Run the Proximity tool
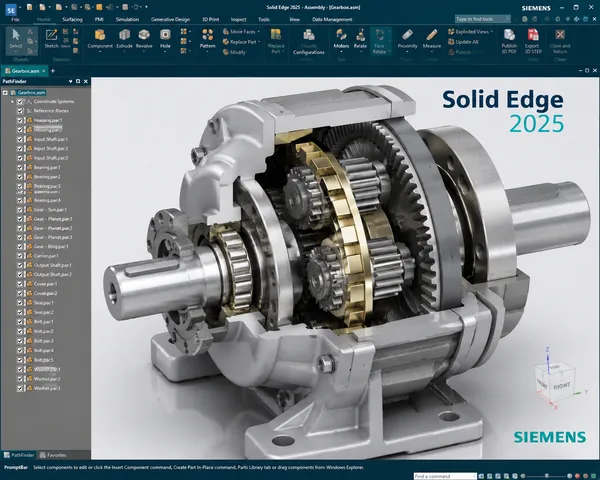 pyautogui.click(x=407, y=39)
